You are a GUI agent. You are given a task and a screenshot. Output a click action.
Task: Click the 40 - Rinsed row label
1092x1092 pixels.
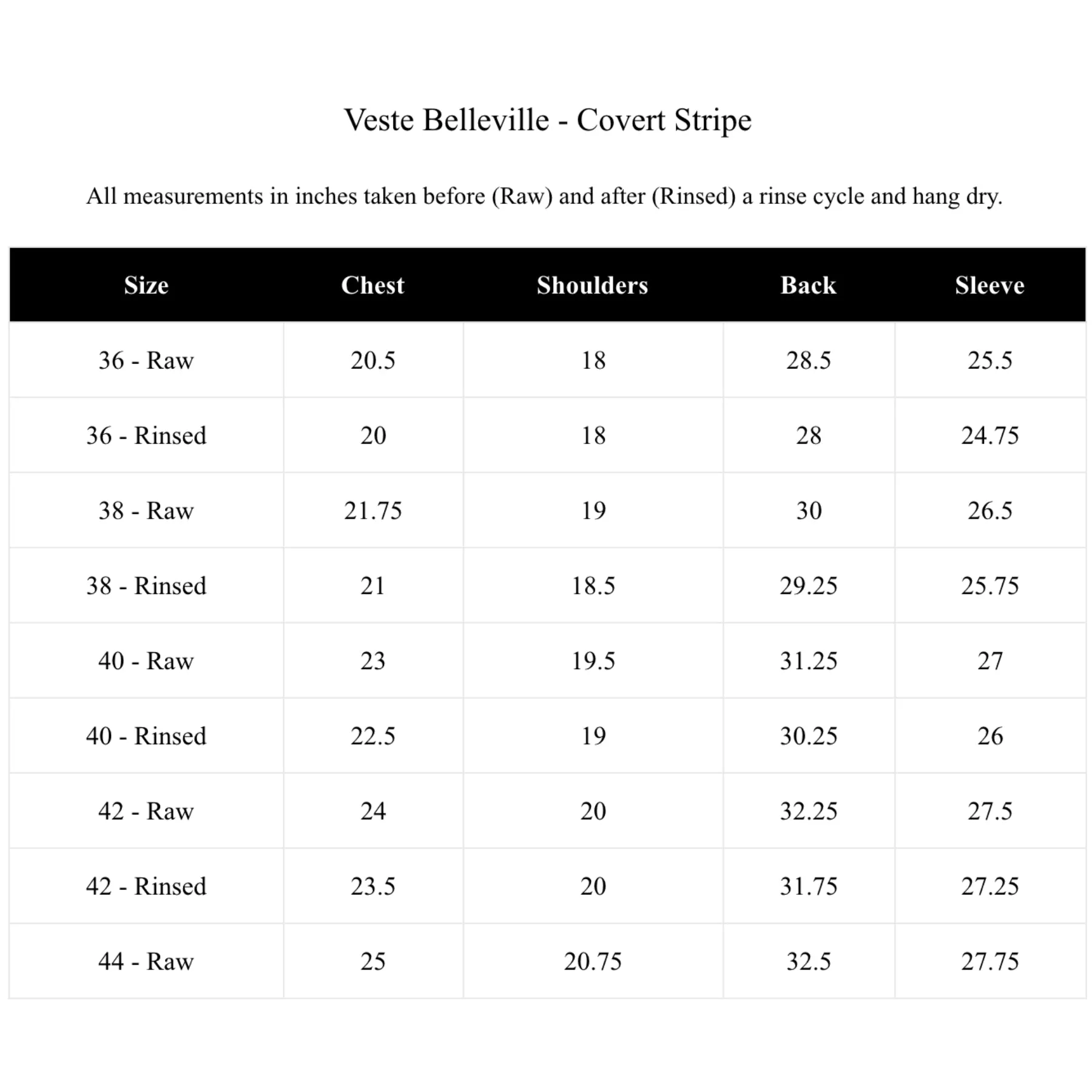(146, 736)
